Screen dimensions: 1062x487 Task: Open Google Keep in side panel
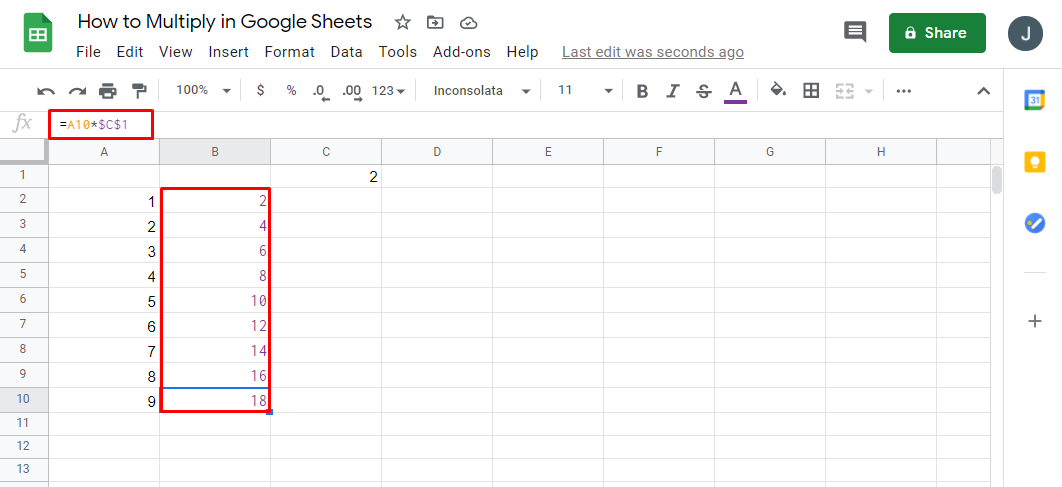[1035, 162]
